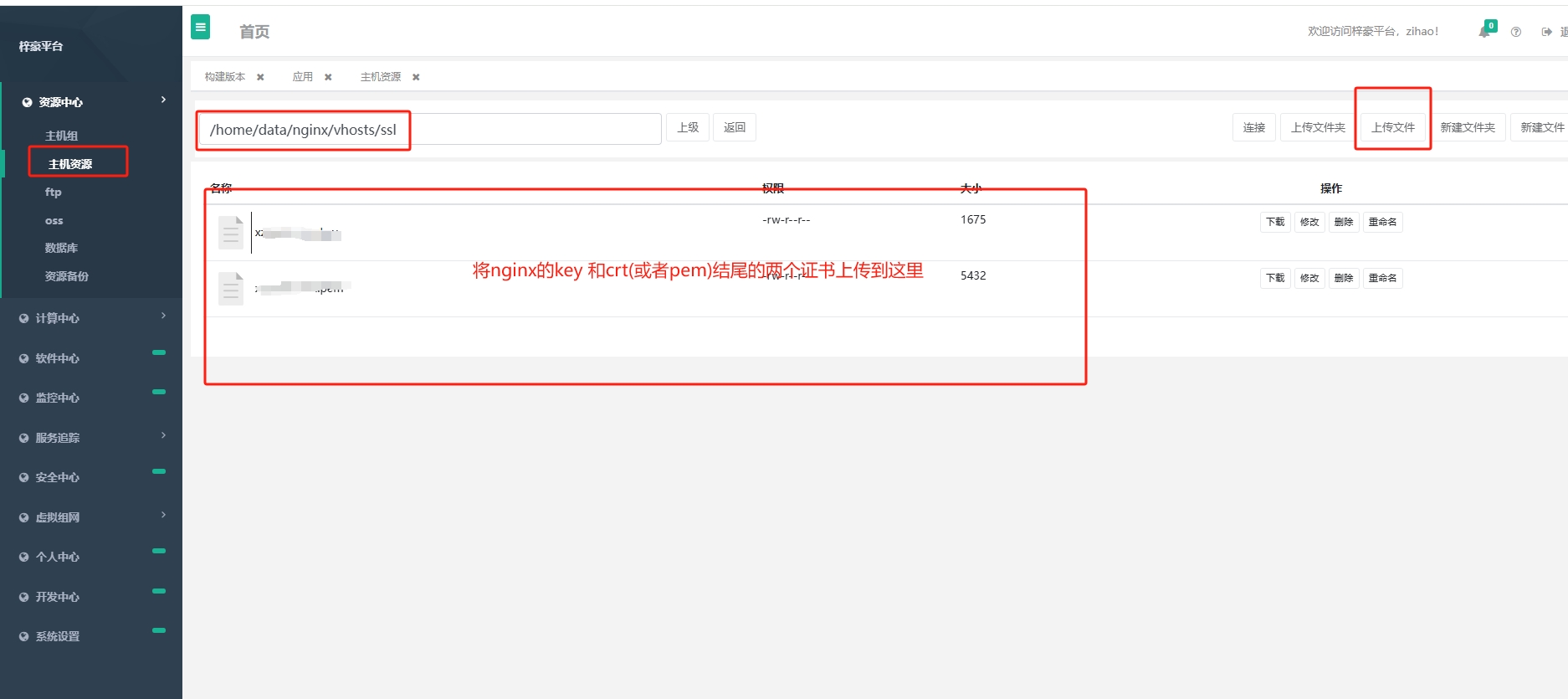Click the 上传文件夹 button
The image size is (1568, 699).
1318,127
